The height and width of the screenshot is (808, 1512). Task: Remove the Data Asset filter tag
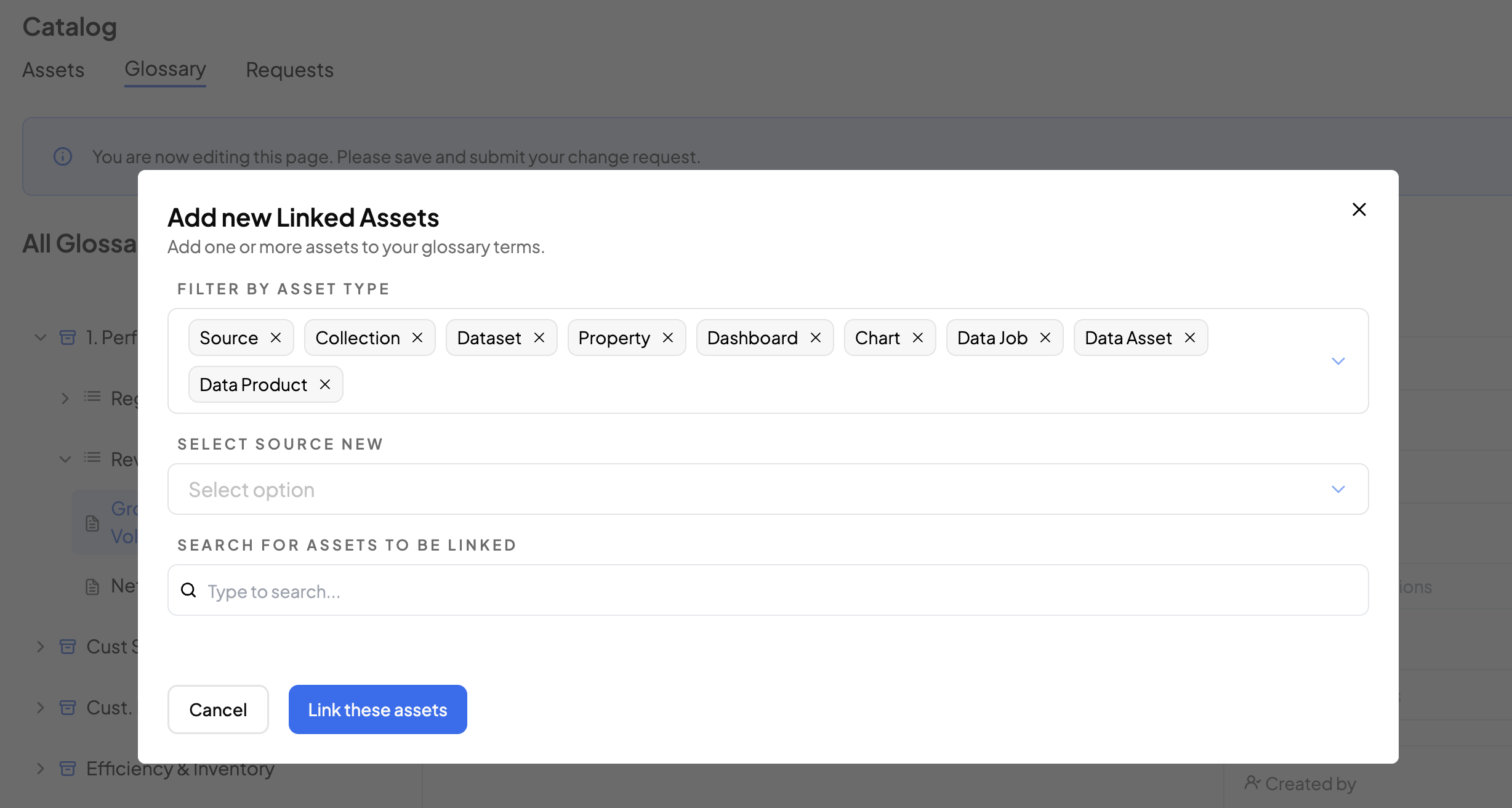pyautogui.click(x=1190, y=337)
